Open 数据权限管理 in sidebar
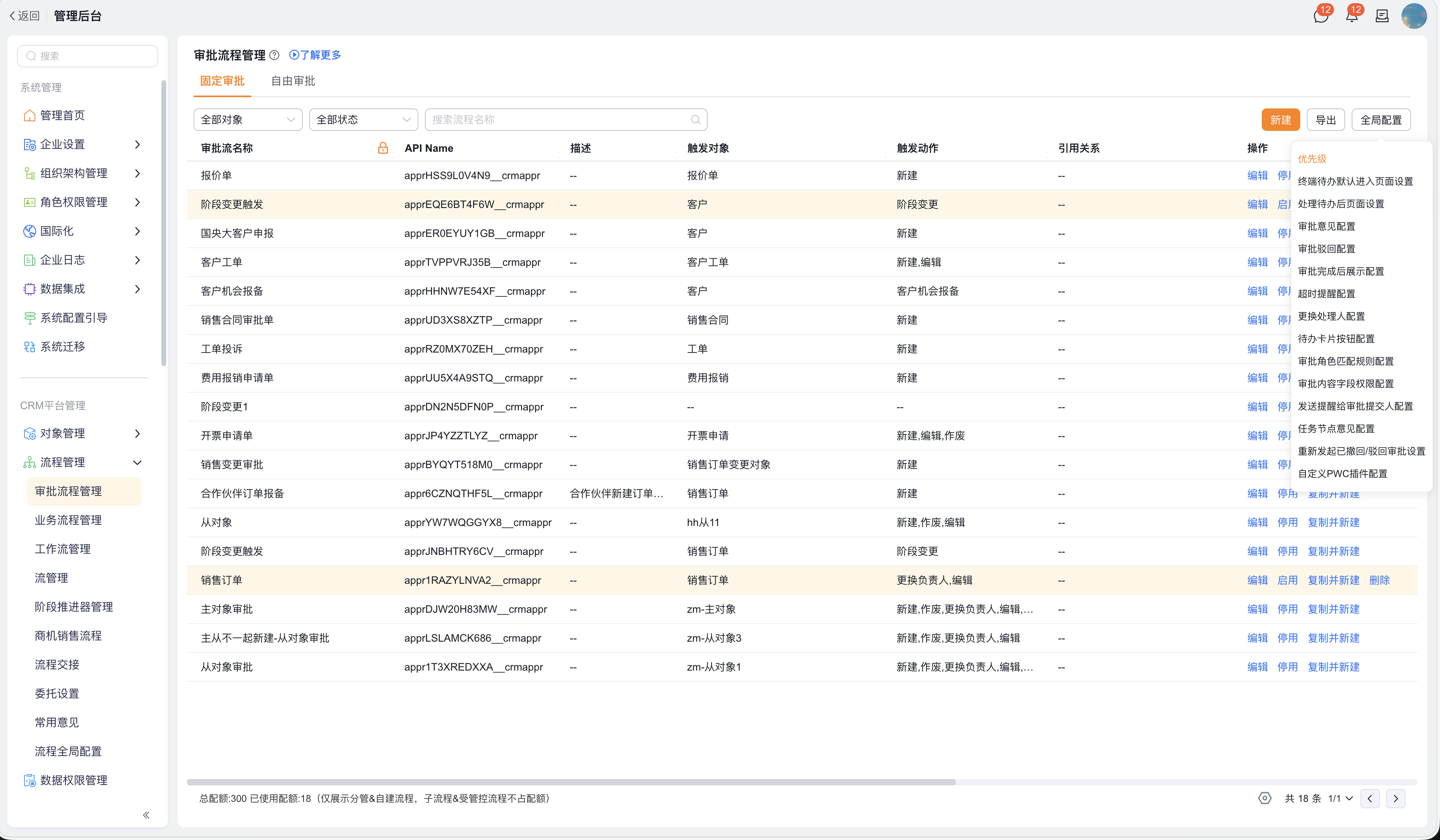Screen dimensions: 1440x840 (x=74, y=780)
